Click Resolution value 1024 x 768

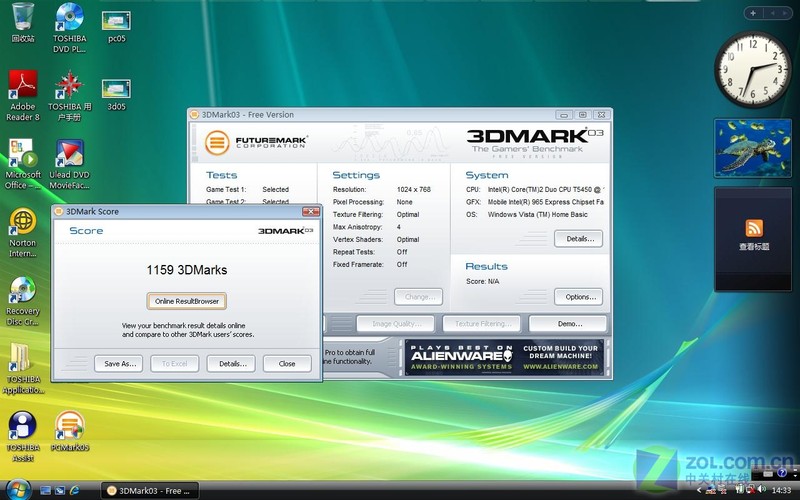click(x=414, y=189)
